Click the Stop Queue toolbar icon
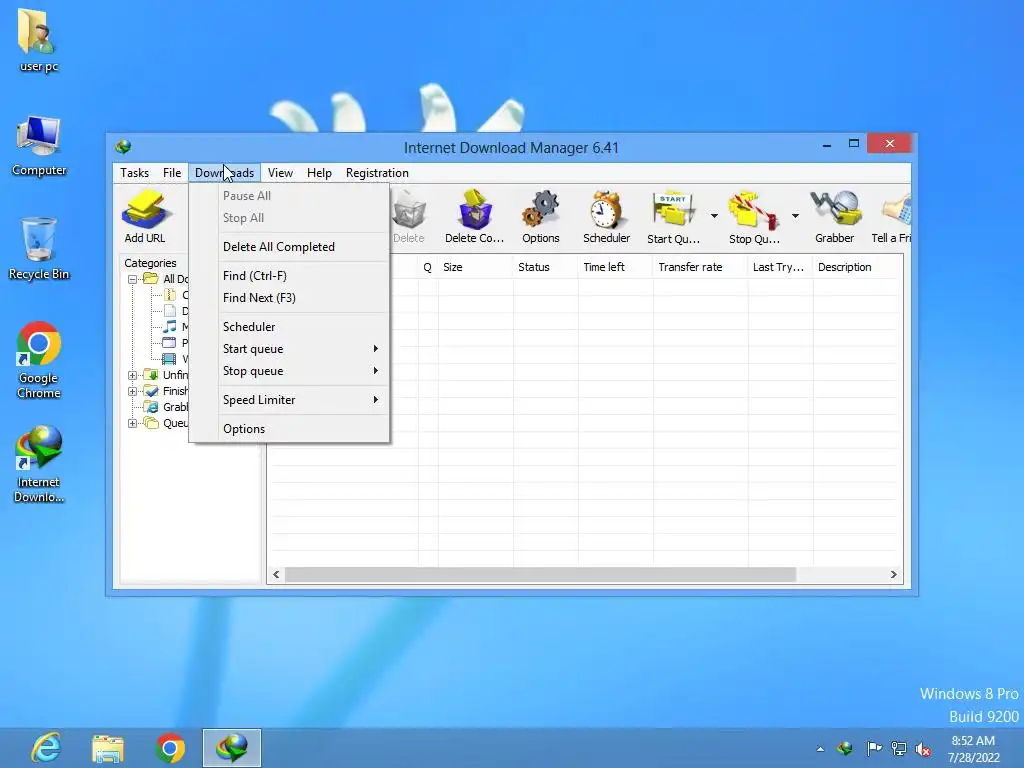The height and width of the screenshot is (768, 1024). point(754,216)
